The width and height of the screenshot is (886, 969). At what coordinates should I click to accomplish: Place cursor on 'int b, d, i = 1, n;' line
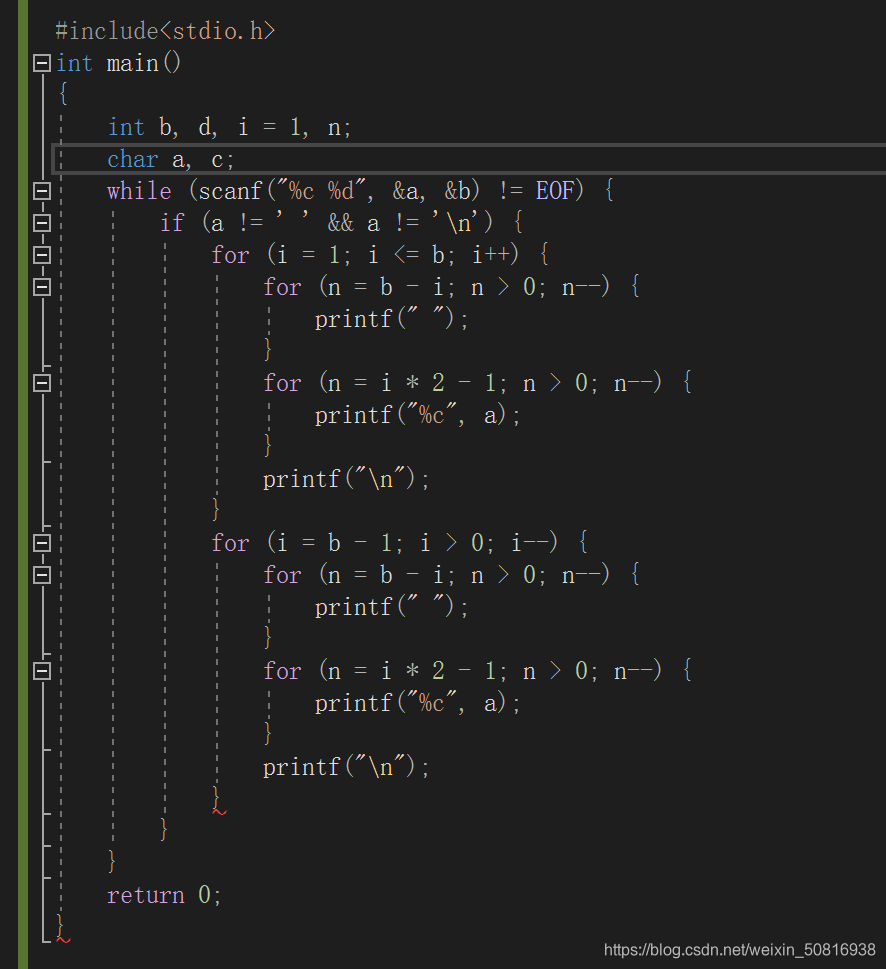[229, 127]
